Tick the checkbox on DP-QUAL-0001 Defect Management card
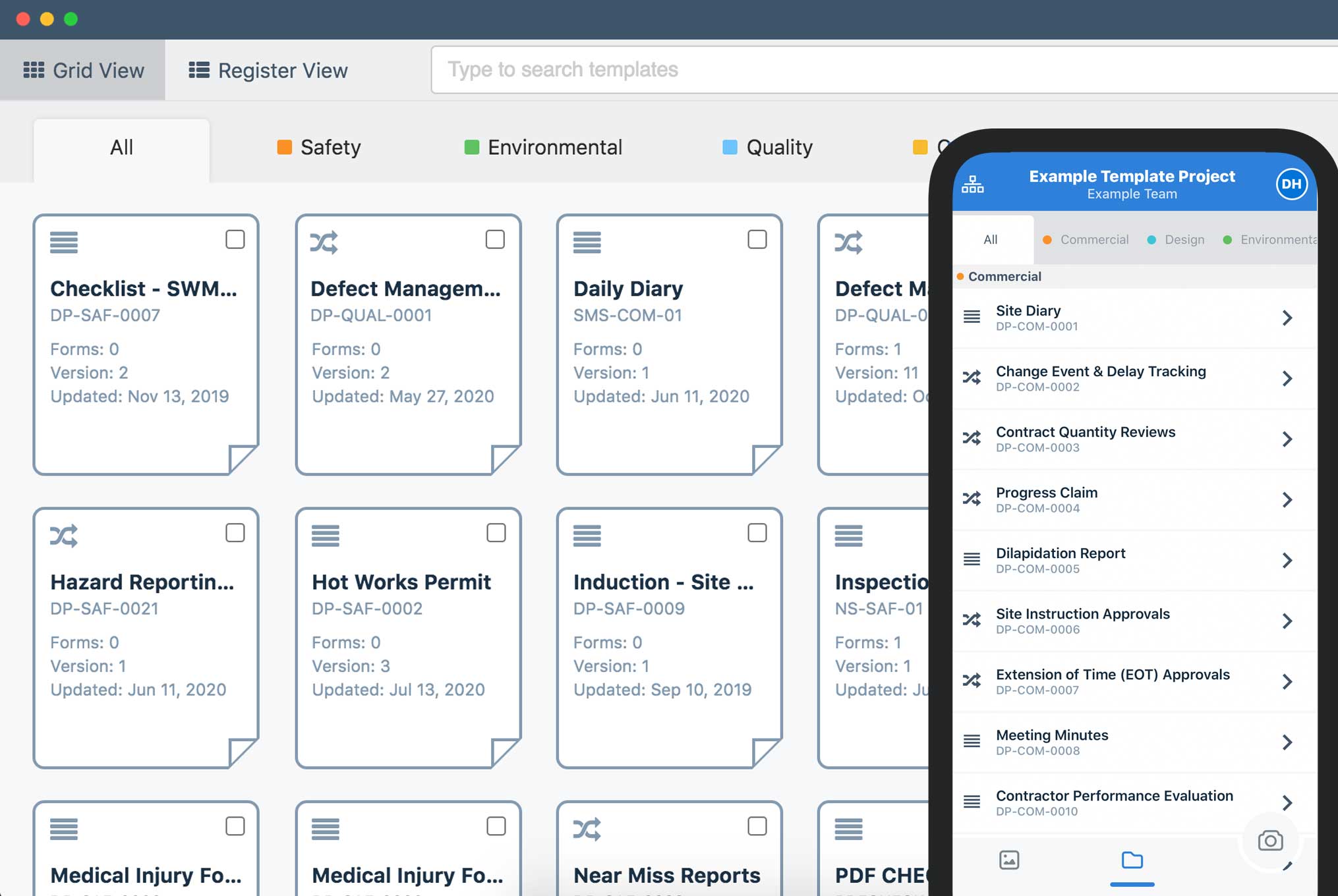1338x896 pixels. 496,239
